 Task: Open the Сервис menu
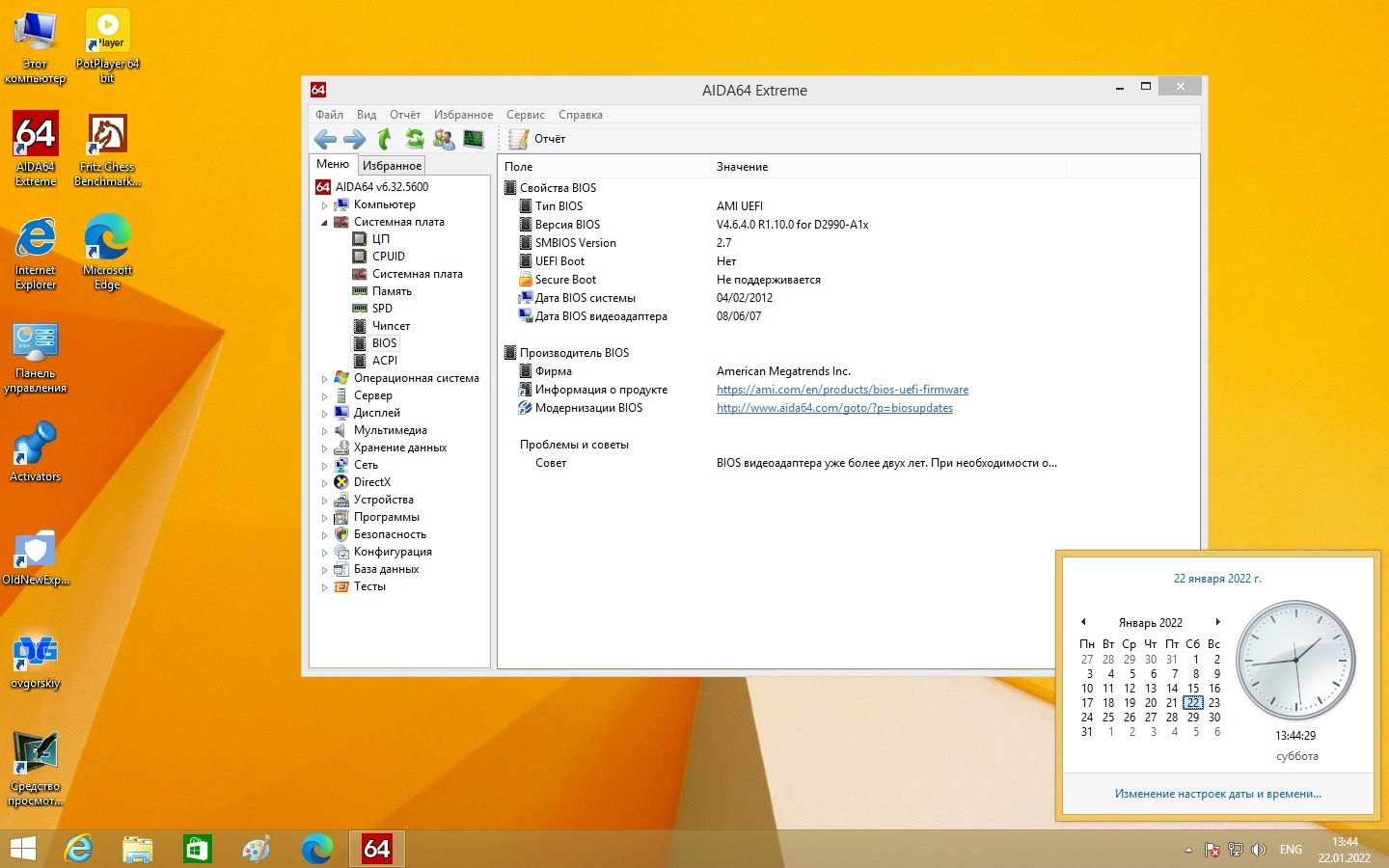[526, 115]
